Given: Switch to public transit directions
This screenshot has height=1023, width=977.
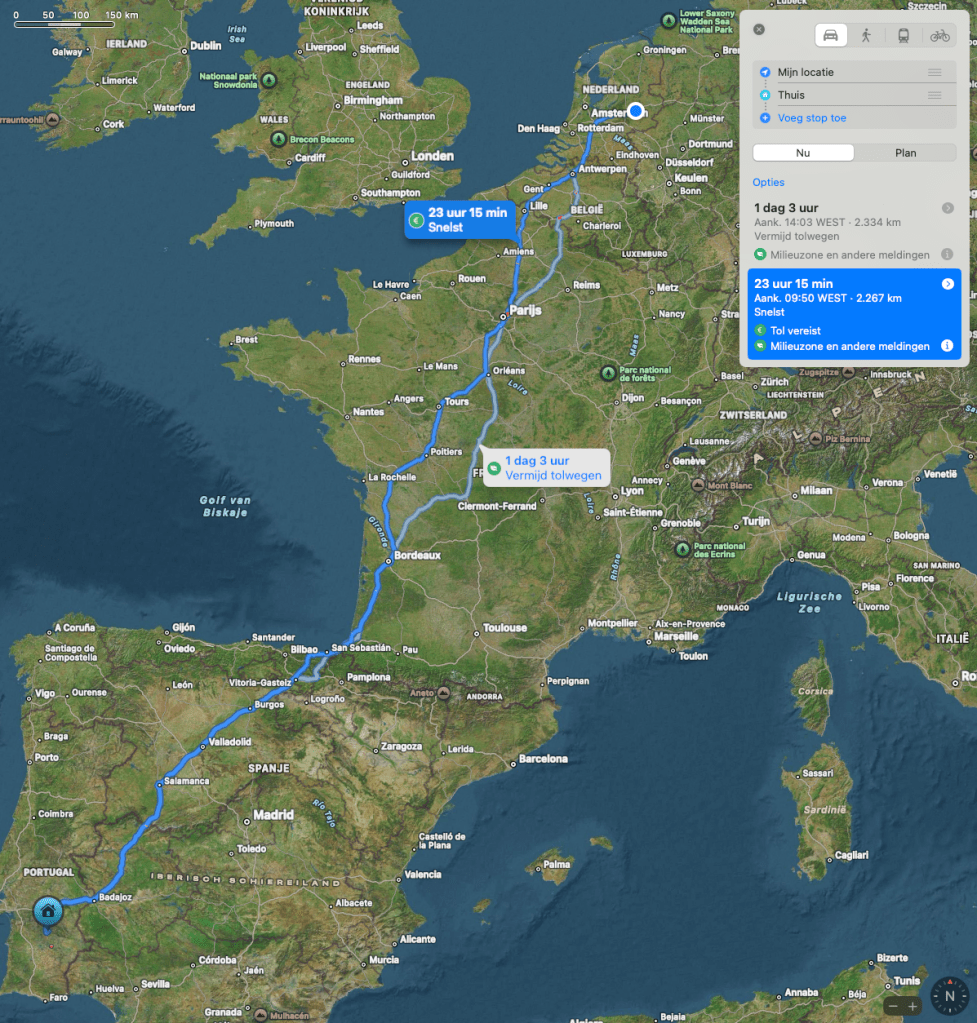Looking at the screenshot, I should tap(903, 35).
